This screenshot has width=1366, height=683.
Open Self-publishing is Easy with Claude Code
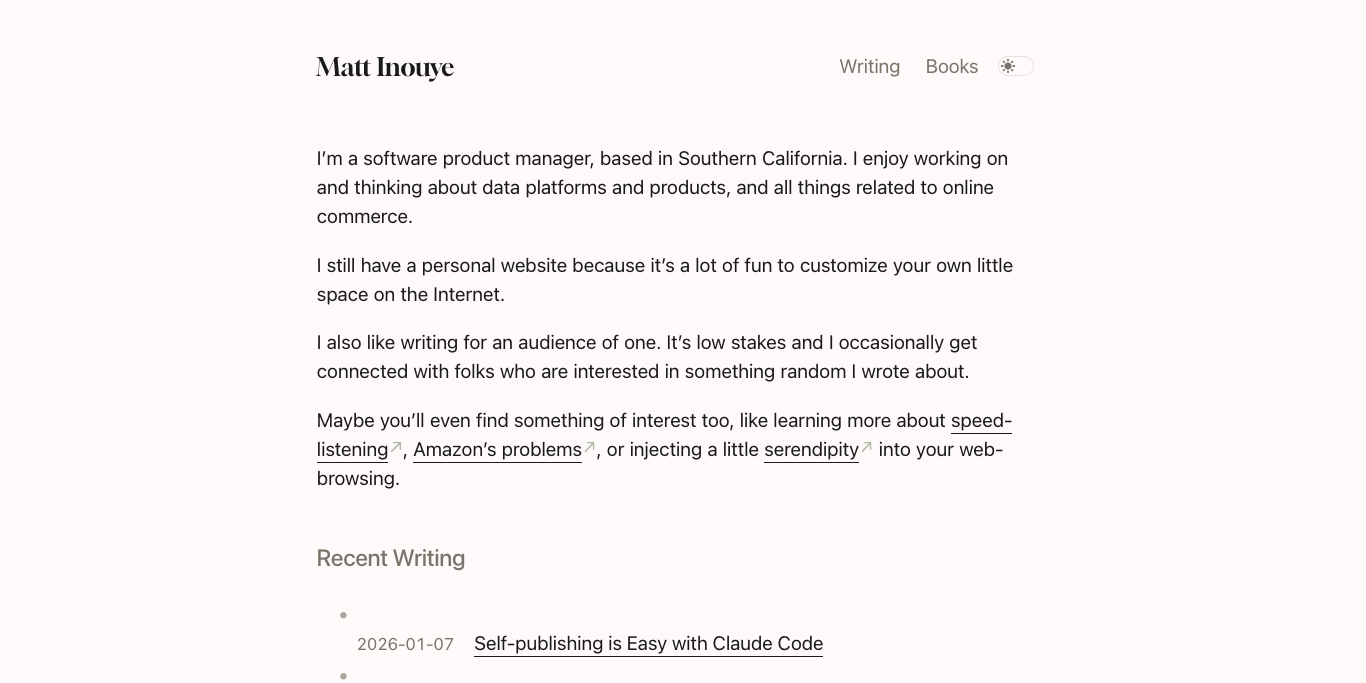pos(648,644)
